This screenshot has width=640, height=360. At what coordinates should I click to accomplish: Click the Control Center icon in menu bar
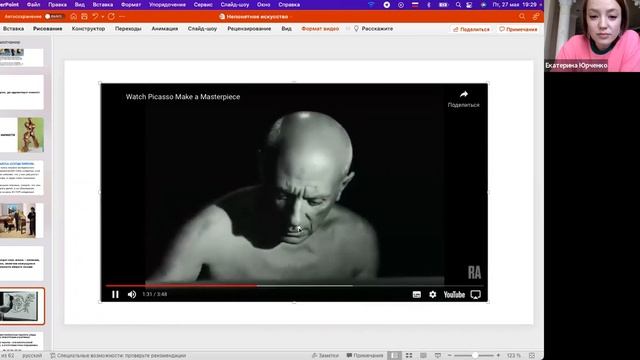[x=469, y=5]
